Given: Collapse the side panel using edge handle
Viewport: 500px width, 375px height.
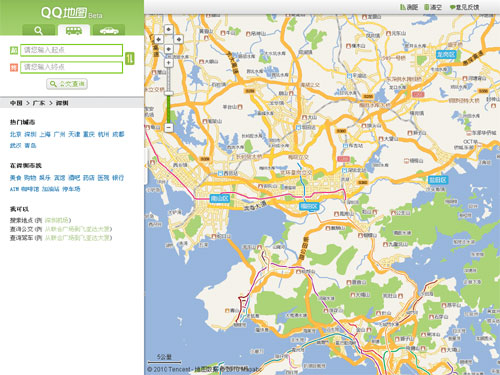Looking at the screenshot, I should 146,166.
